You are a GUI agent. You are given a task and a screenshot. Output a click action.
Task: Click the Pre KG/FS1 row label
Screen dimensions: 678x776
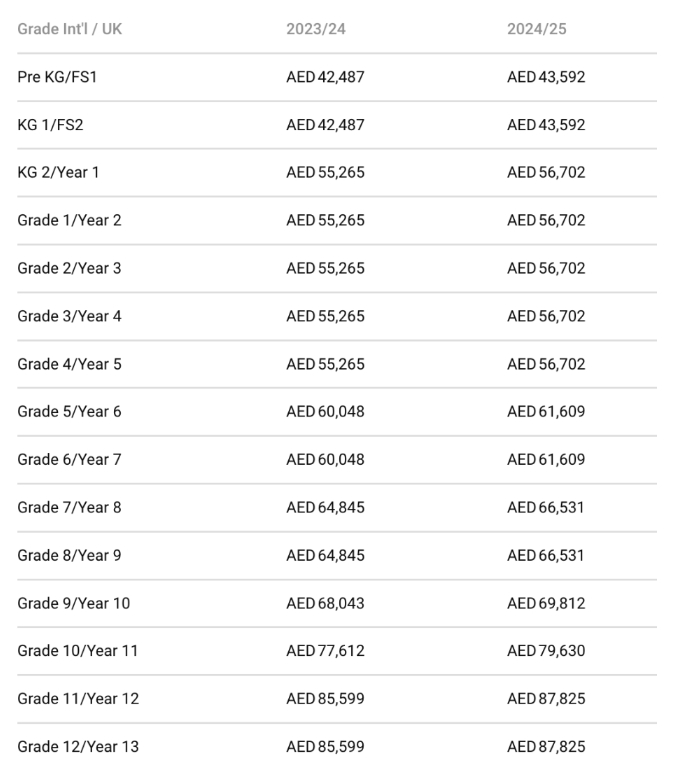(x=57, y=77)
